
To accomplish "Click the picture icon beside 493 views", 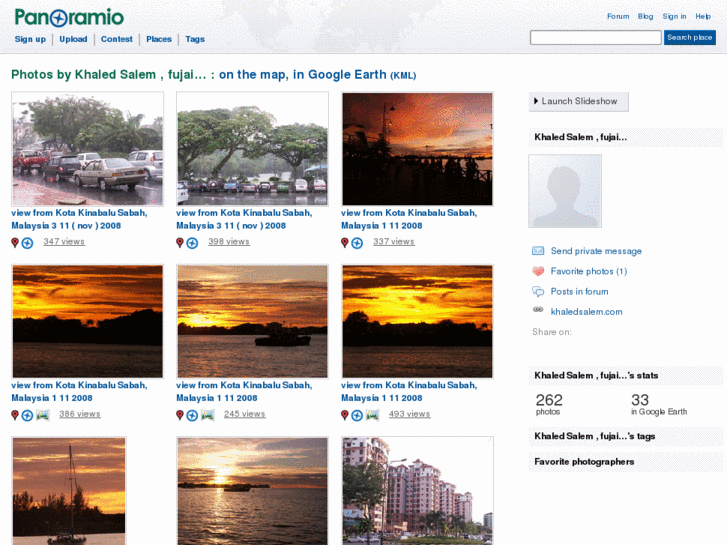I will (x=372, y=415).
